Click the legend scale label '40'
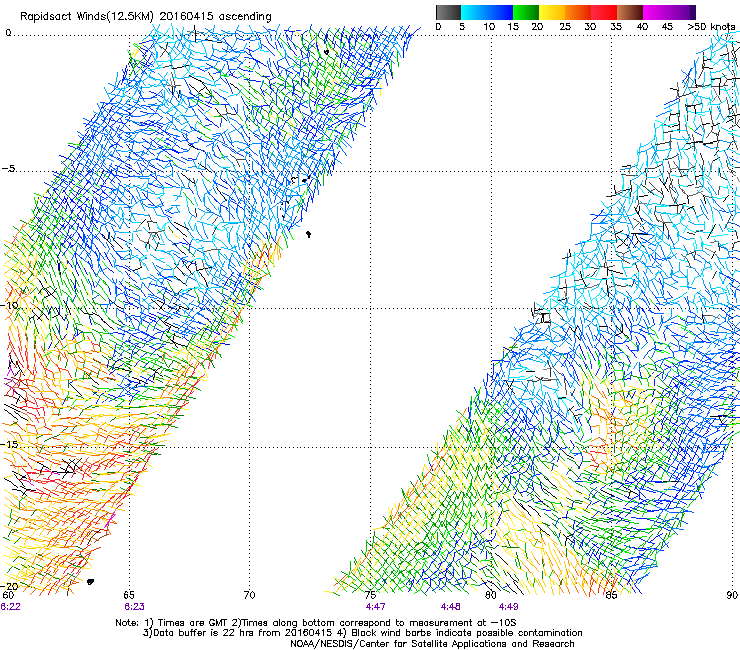Image resolution: width=740 pixels, height=650 pixels. coord(642,27)
